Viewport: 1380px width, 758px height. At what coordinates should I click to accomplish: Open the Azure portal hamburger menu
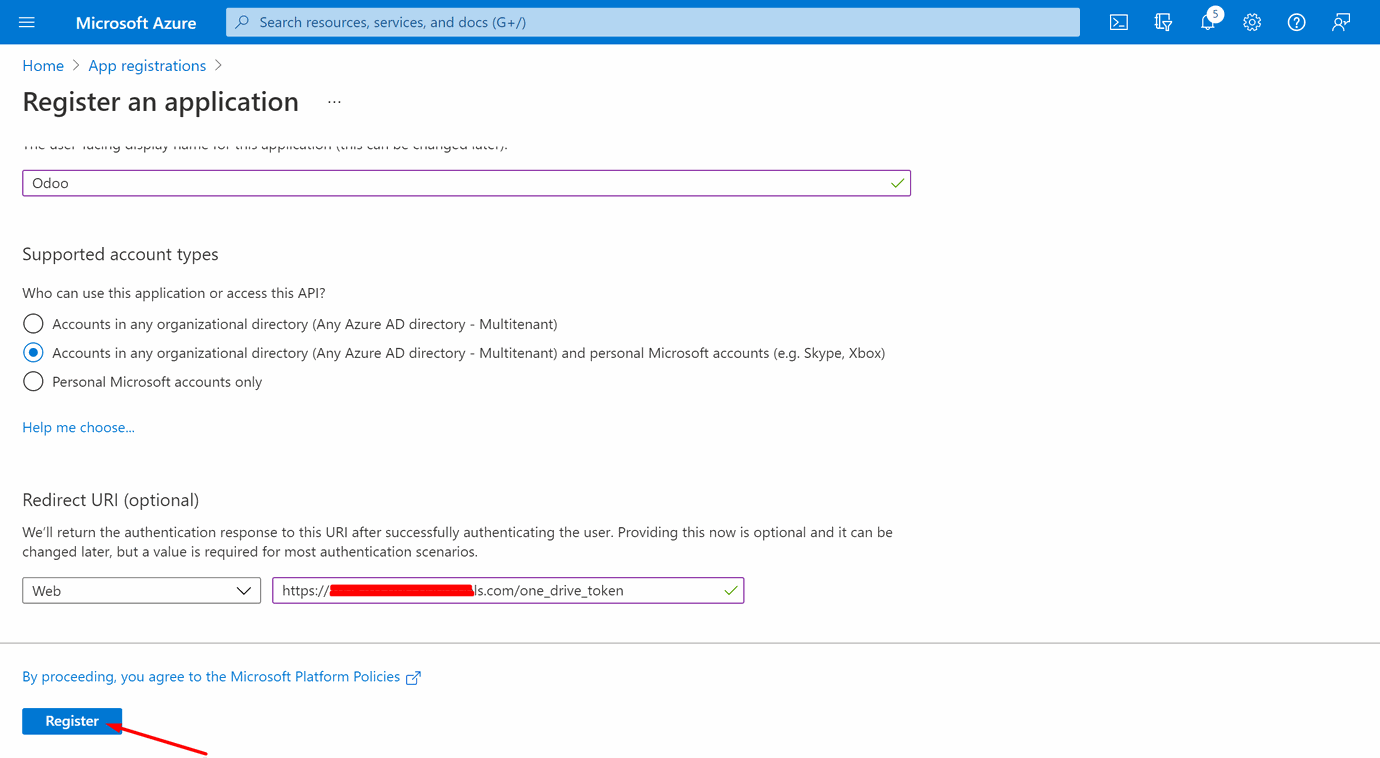tap(27, 22)
